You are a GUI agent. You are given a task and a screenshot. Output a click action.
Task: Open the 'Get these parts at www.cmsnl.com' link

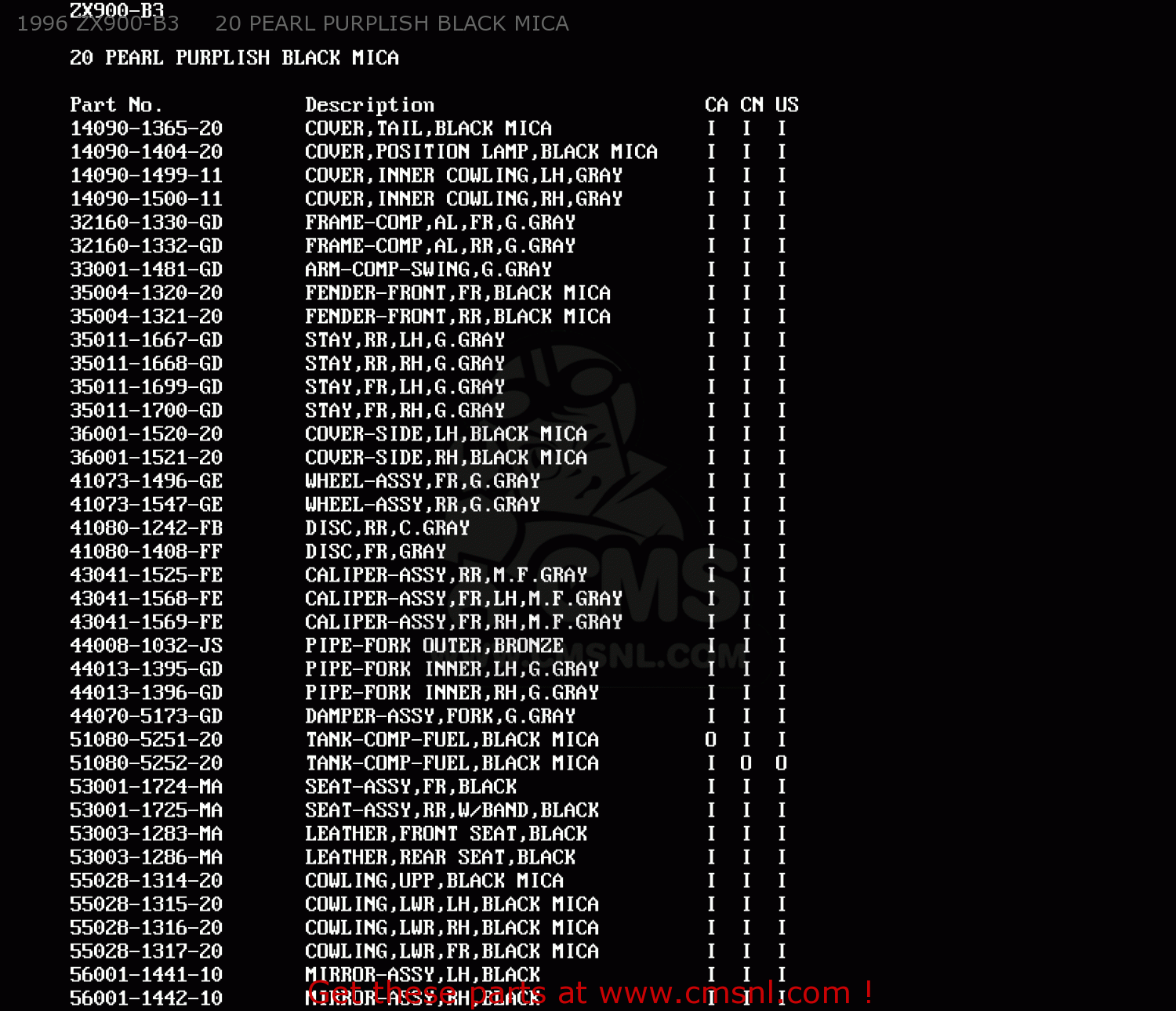pos(590,993)
